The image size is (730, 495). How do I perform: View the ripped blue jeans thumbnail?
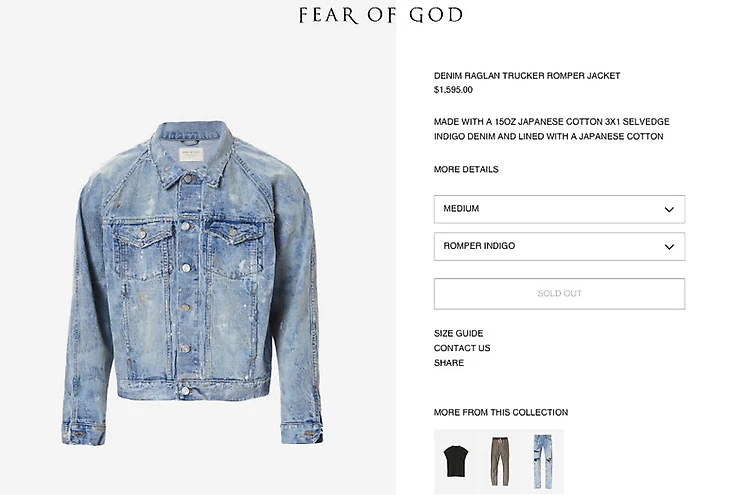tap(542, 460)
